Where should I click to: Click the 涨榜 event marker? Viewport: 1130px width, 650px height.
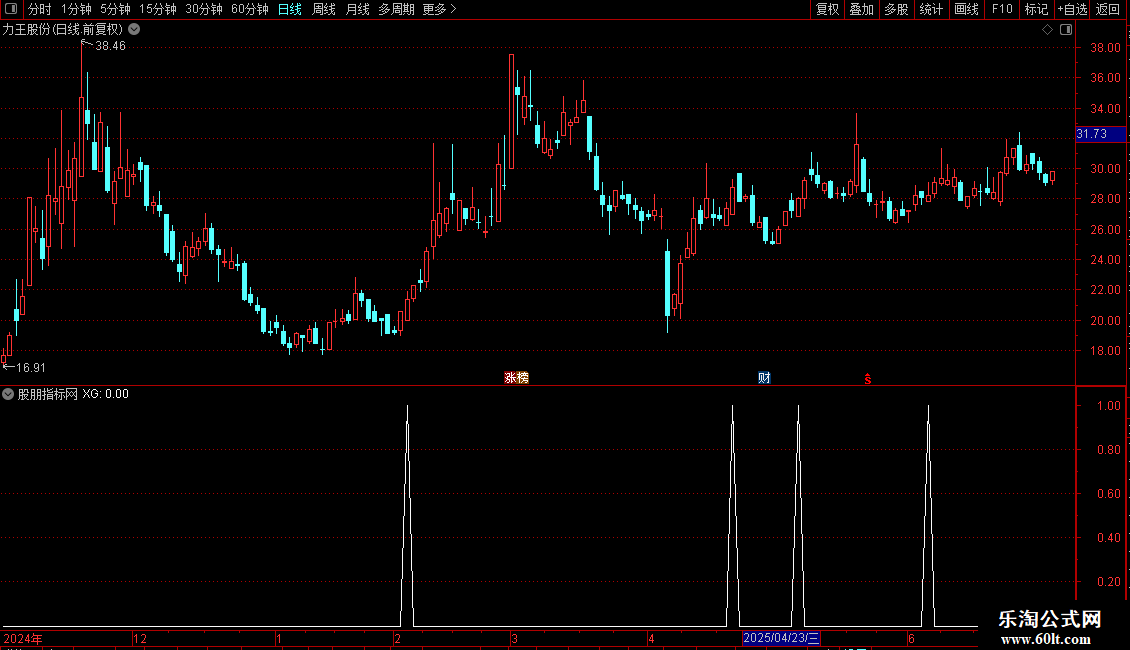[x=516, y=378]
